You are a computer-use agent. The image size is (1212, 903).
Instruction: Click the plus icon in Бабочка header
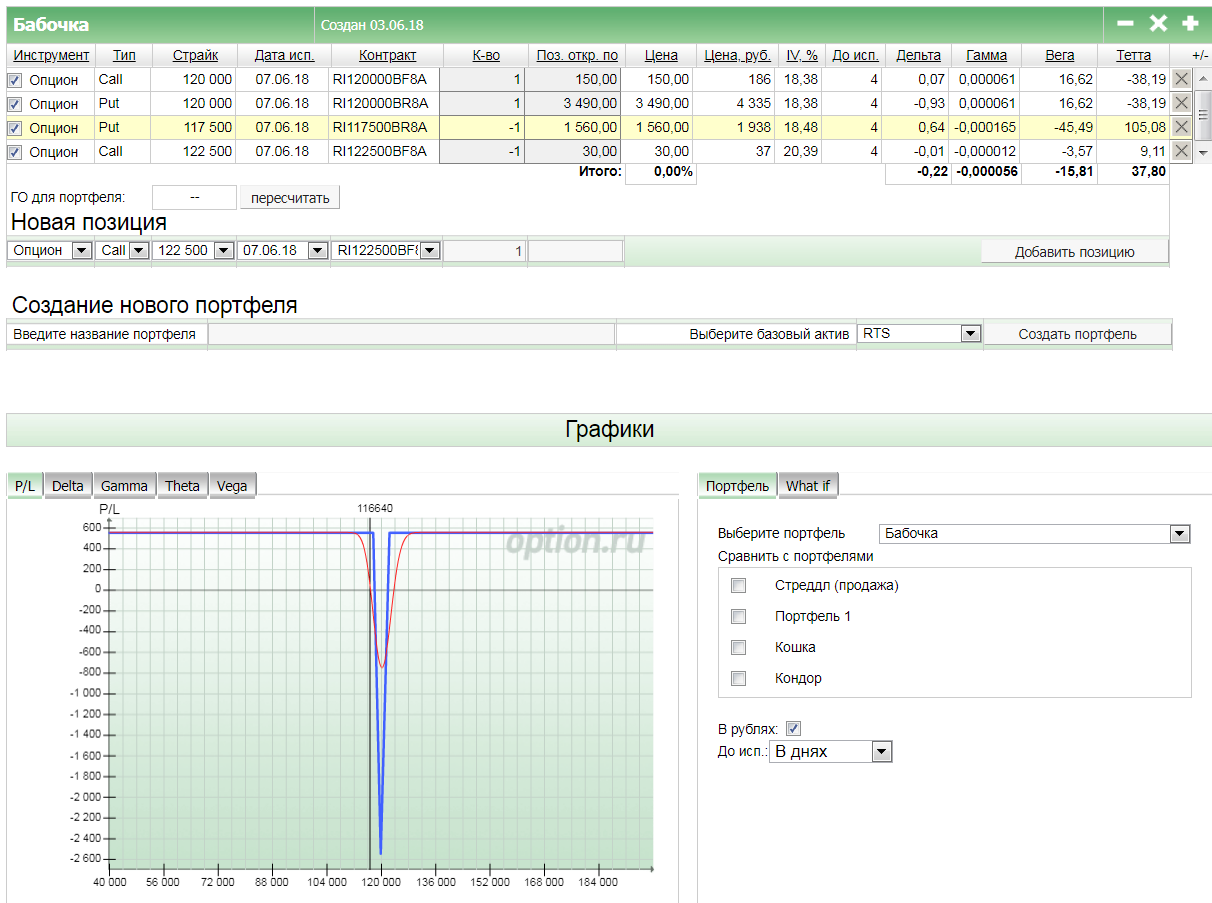coord(1189,23)
